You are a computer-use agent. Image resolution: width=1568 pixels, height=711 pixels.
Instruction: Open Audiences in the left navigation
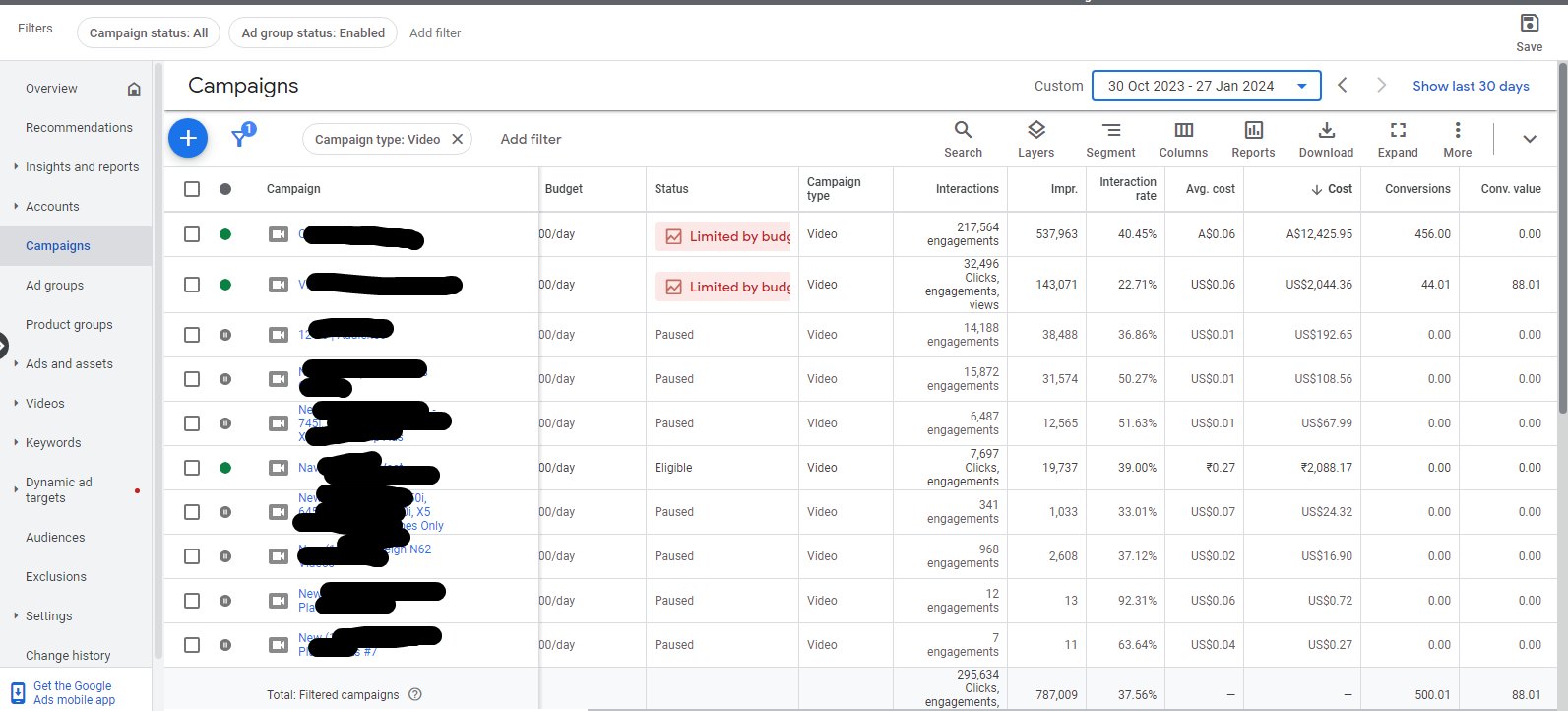point(55,538)
